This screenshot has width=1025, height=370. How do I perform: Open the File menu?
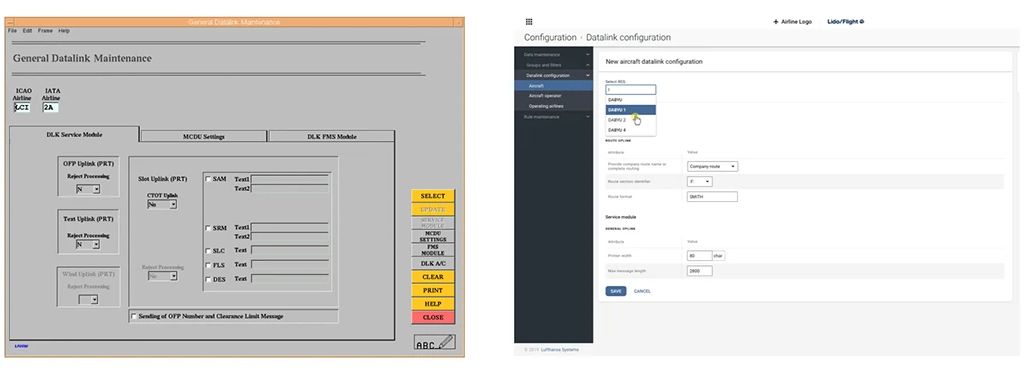12,31
